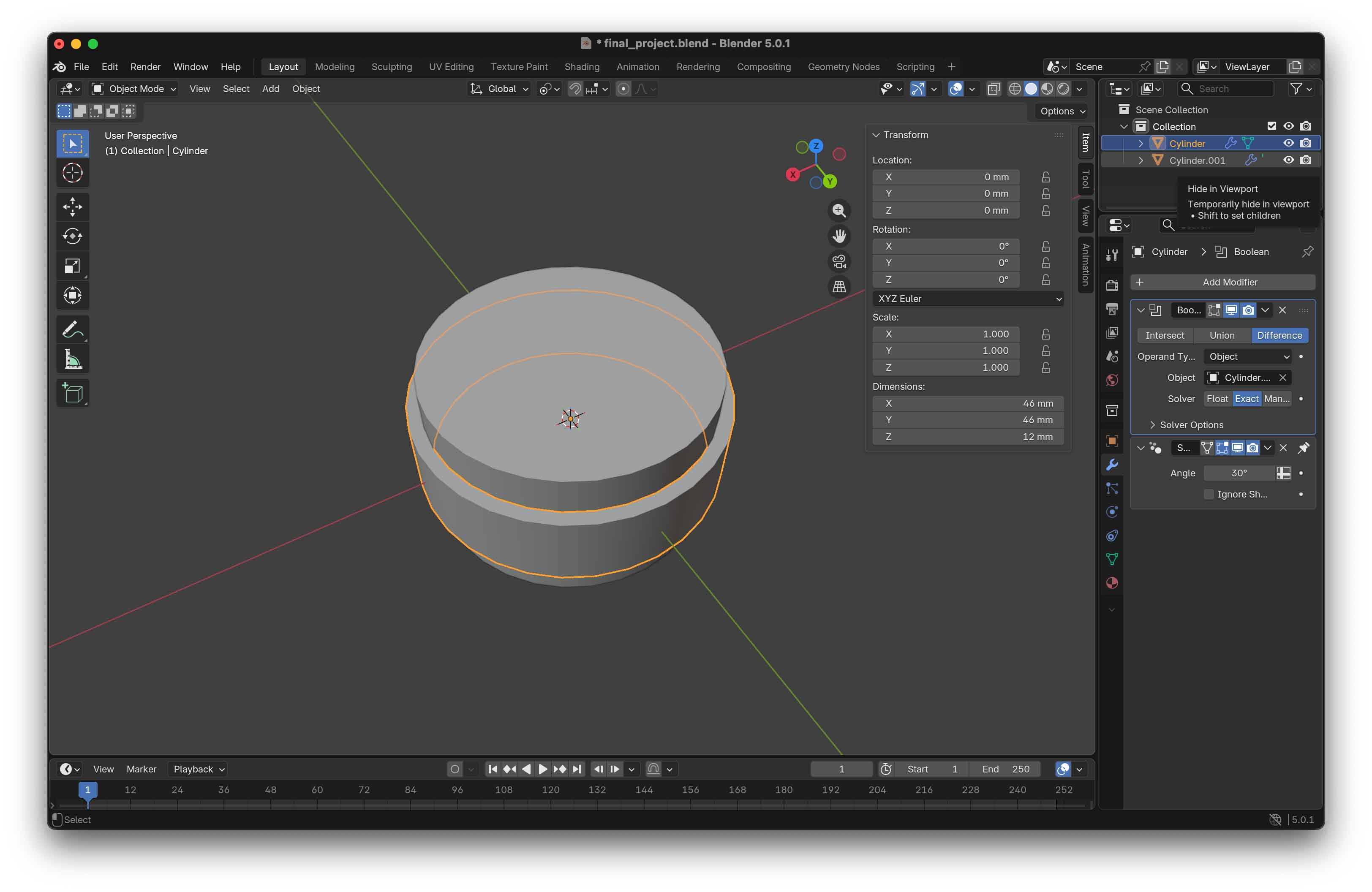The image size is (1372, 892).
Task: Switch to the Sculpting workspace tab
Action: pyautogui.click(x=392, y=67)
